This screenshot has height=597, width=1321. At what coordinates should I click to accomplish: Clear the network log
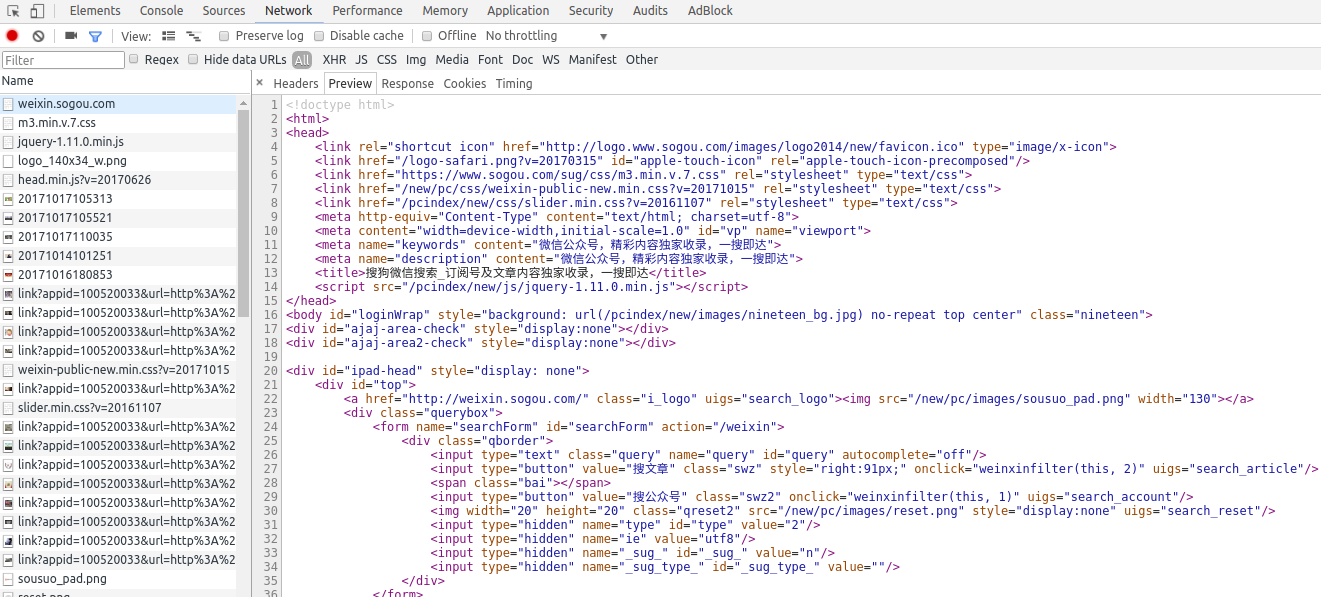[x=38, y=36]
